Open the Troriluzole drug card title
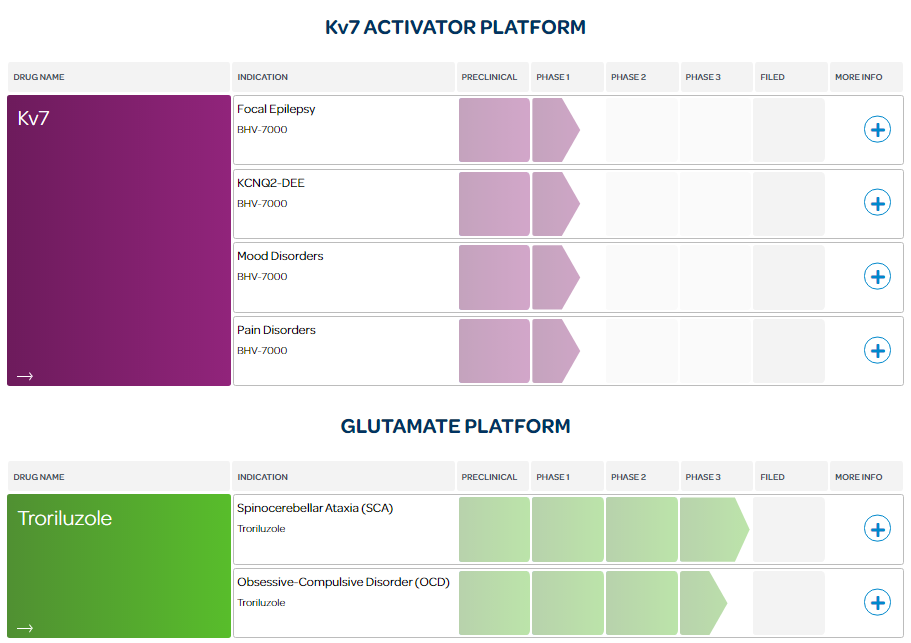 pos(65,518)
